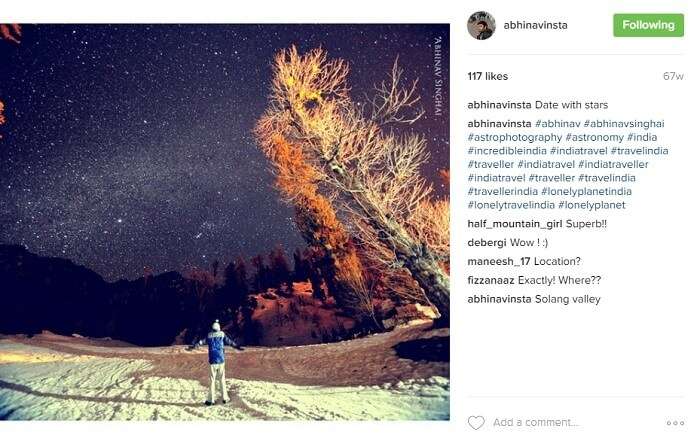Open the #lonelytravelindia hashtag

coord(511,205)
